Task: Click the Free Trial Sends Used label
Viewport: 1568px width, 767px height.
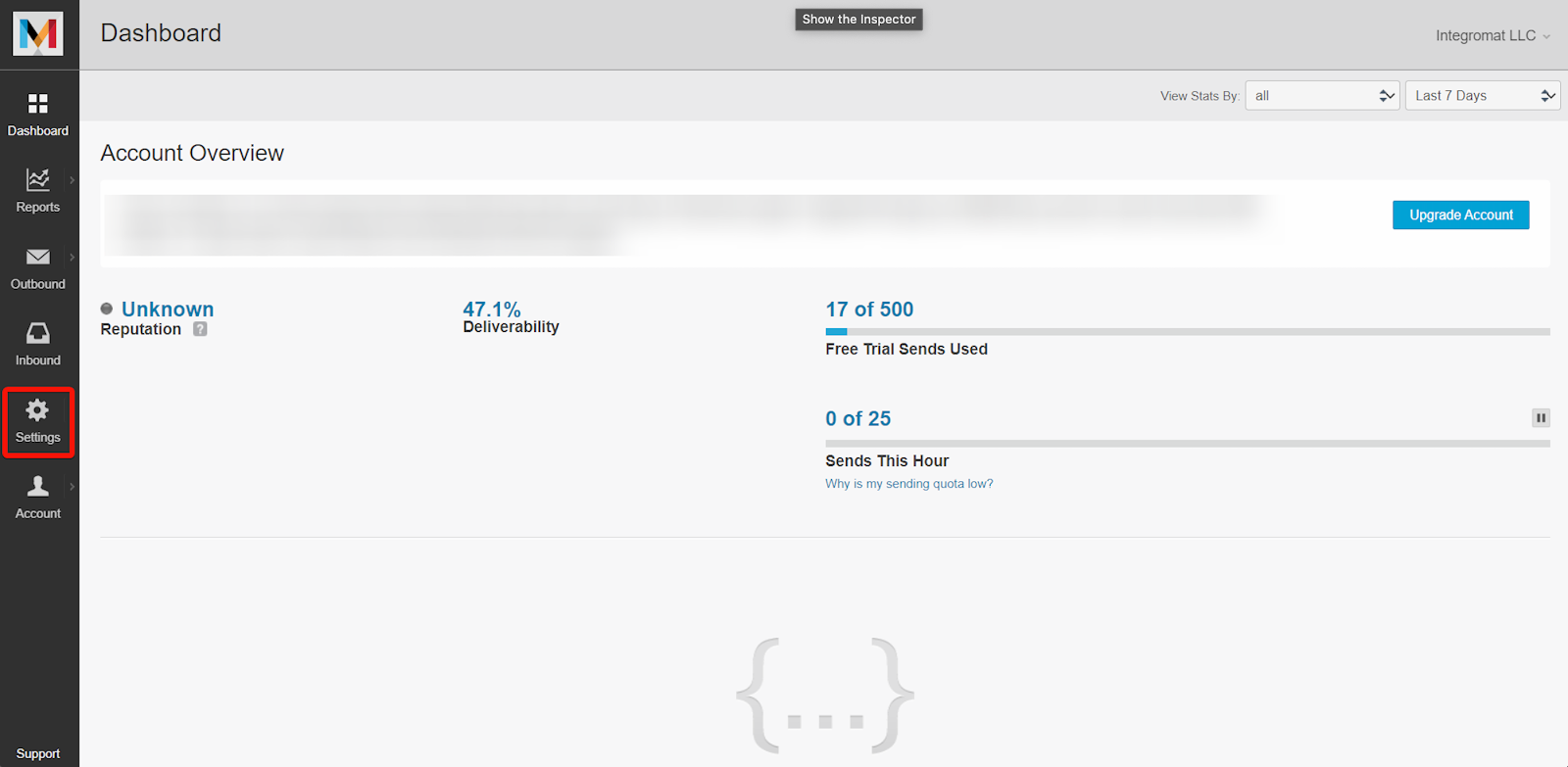Action: pyautogui.click(x=906, y=349)
